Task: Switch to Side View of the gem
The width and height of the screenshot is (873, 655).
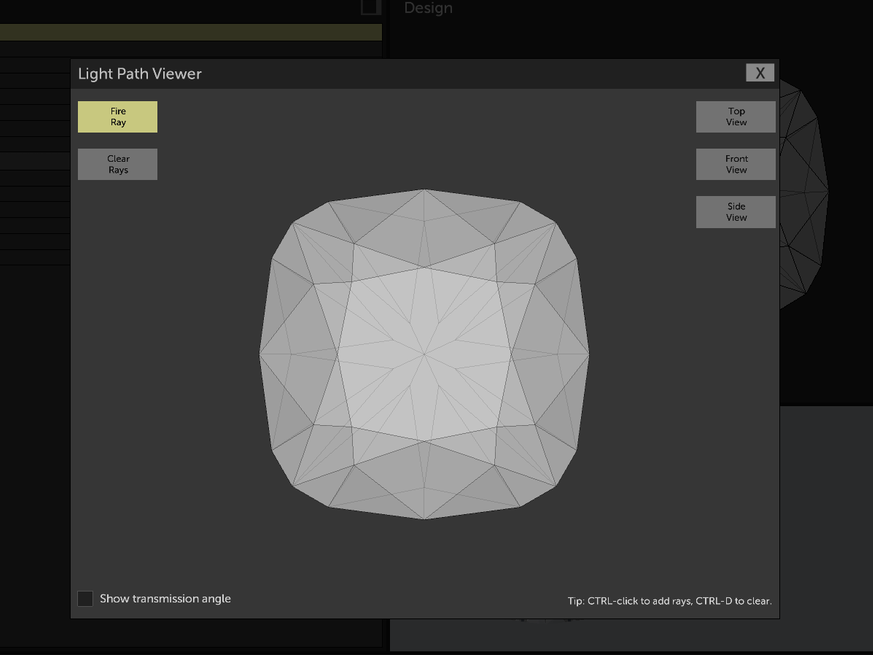Action: [x=735, y=211]
